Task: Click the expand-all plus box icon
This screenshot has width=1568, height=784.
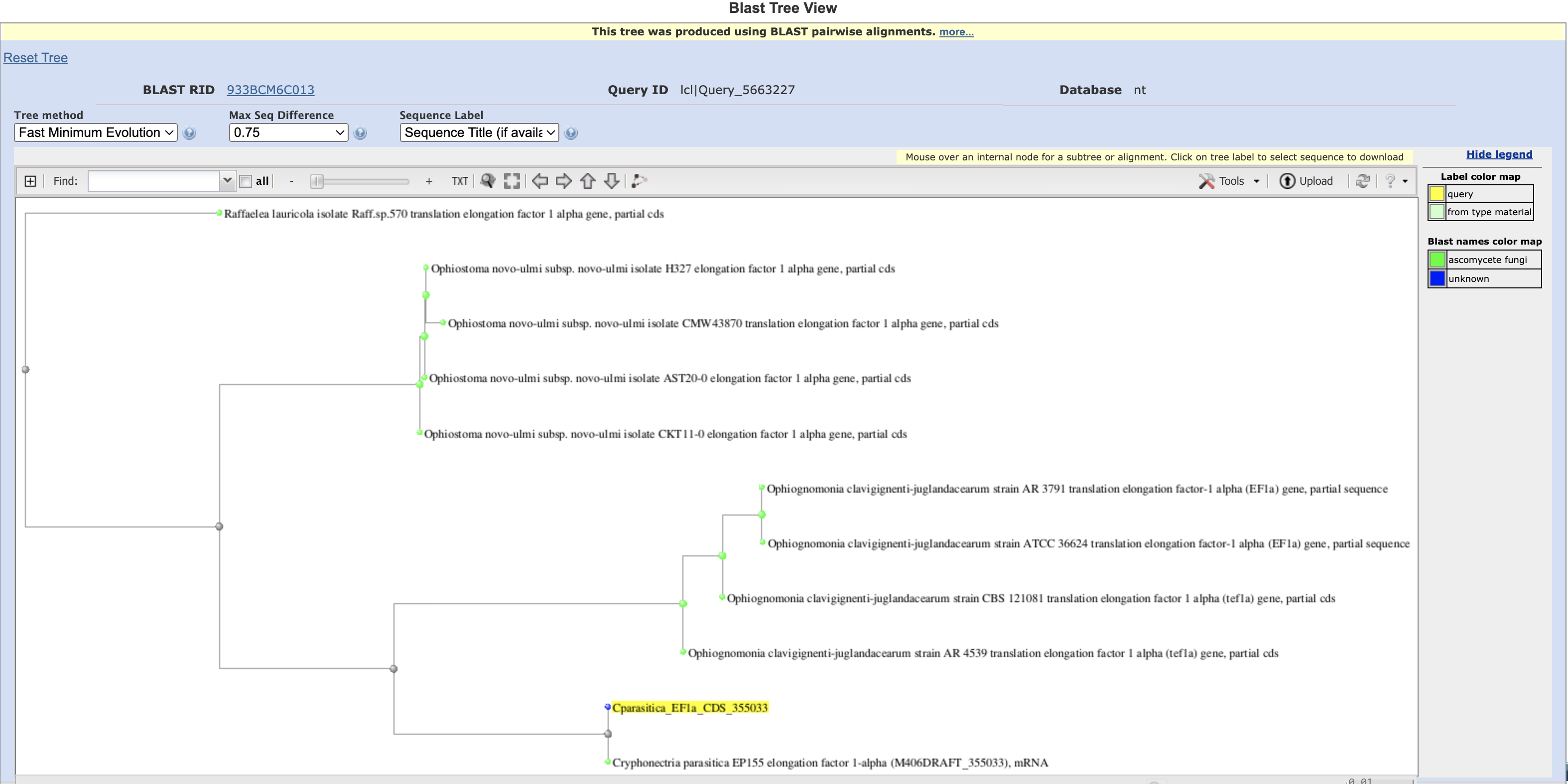Action: coord(30,181)
